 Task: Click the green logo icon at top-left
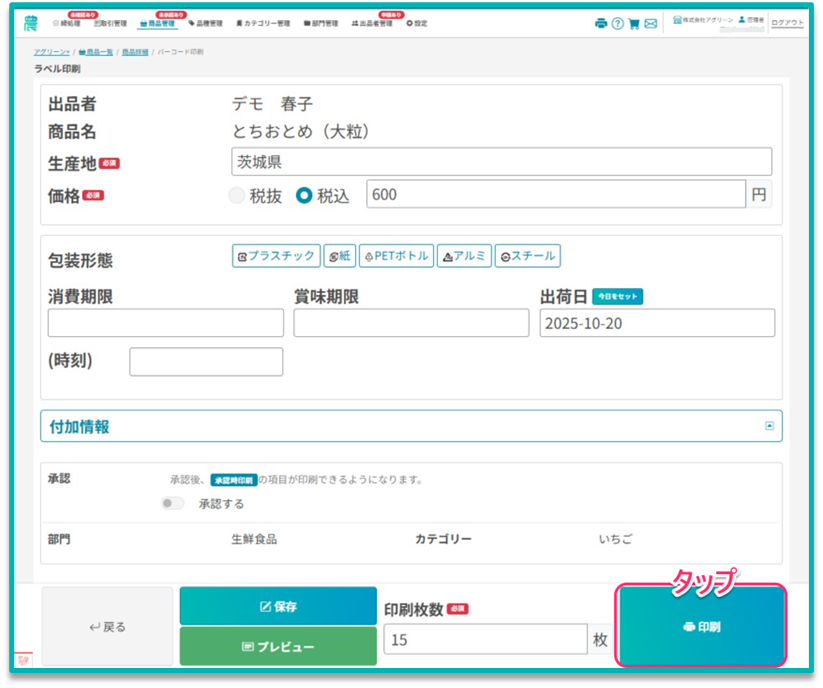pyautogui.click(x=30, y=22)
